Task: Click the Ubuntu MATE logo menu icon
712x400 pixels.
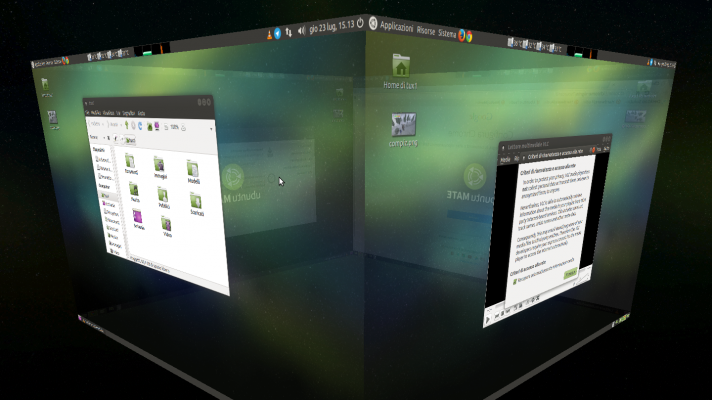Action: pyautogui.click(x=373, y=23)
